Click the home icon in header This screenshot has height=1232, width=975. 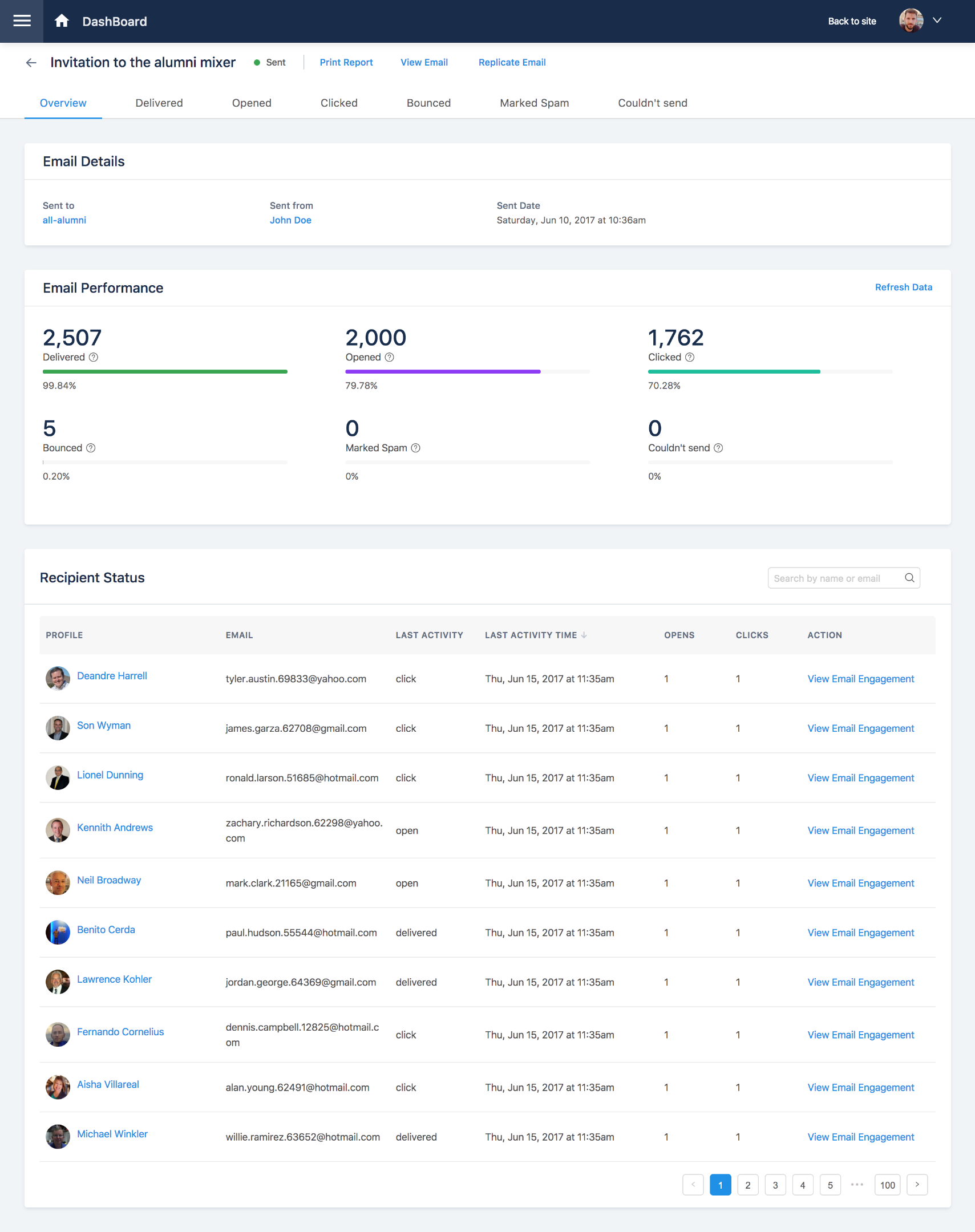[62, 21]
